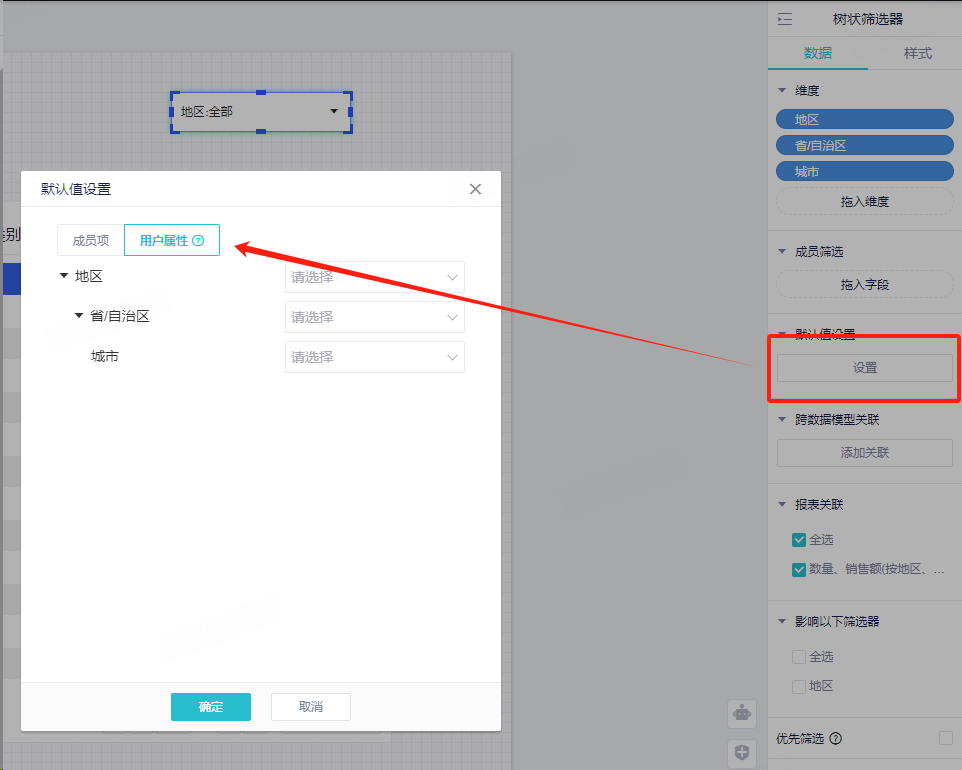Viewport: 962px width, 770px height.
Task: Collapse the 地区 tree node in dialog
Action: point(64,276)
